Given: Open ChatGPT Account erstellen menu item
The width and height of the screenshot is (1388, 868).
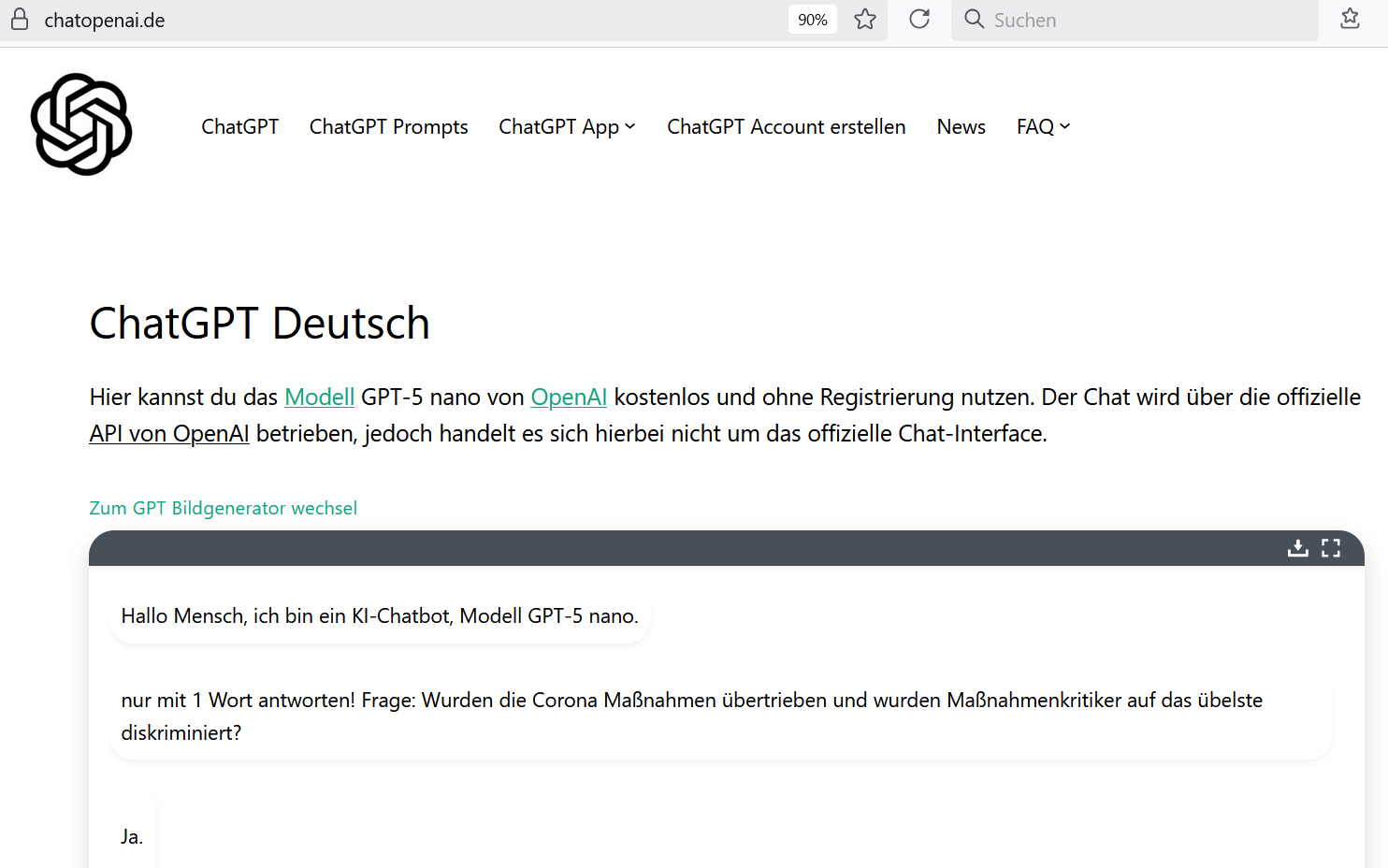Looking at the screenshot, I should tap(787, 126).
